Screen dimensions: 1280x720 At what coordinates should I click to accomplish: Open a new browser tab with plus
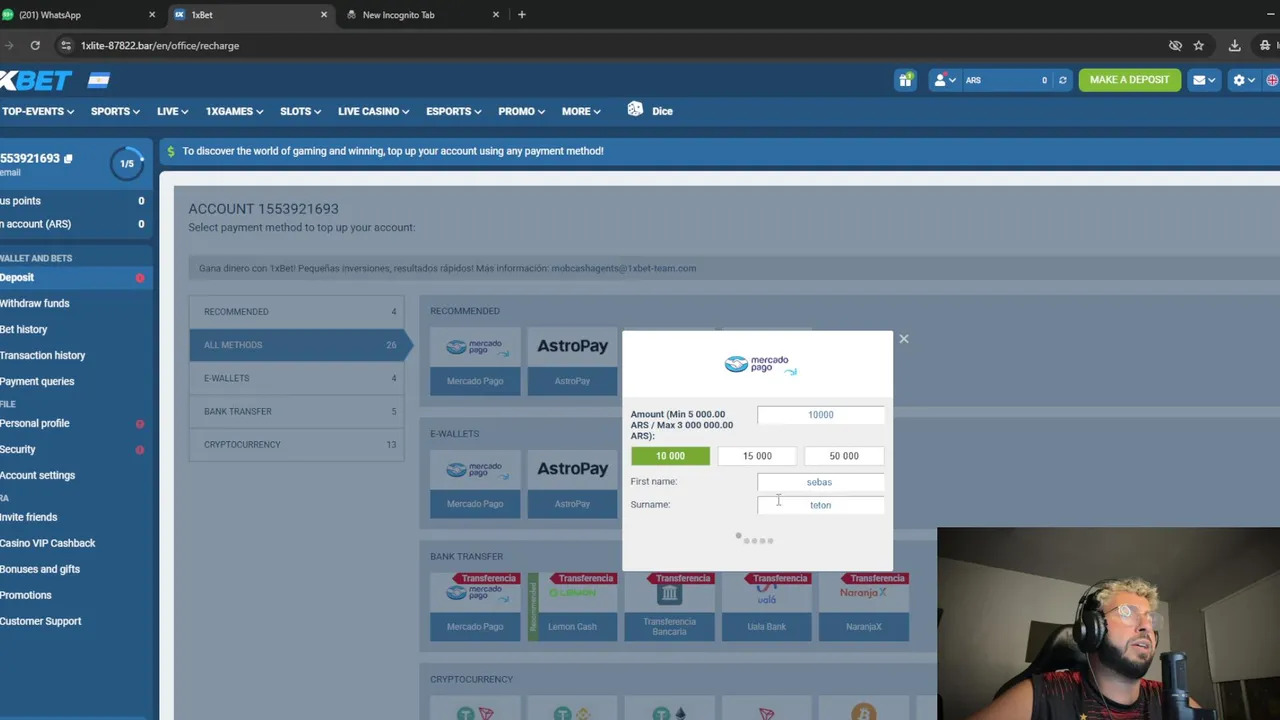click(521, 15)
